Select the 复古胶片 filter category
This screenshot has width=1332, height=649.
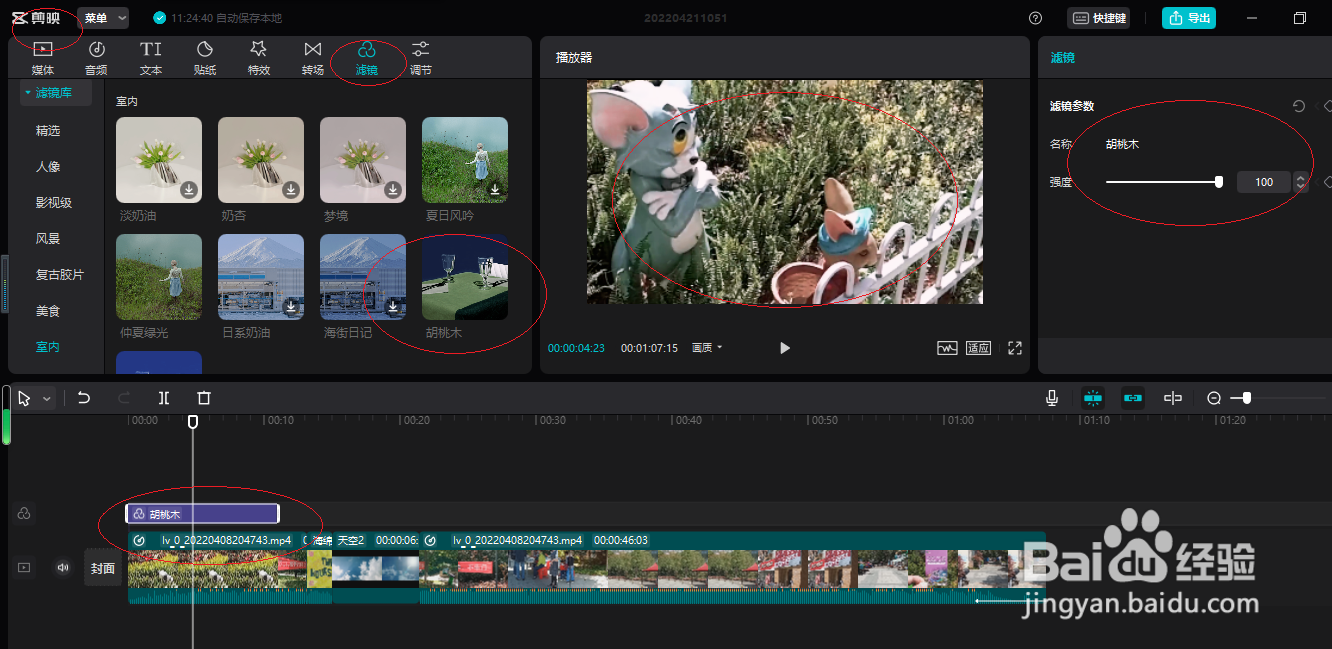pyautogui.click(x=60, y=274)
